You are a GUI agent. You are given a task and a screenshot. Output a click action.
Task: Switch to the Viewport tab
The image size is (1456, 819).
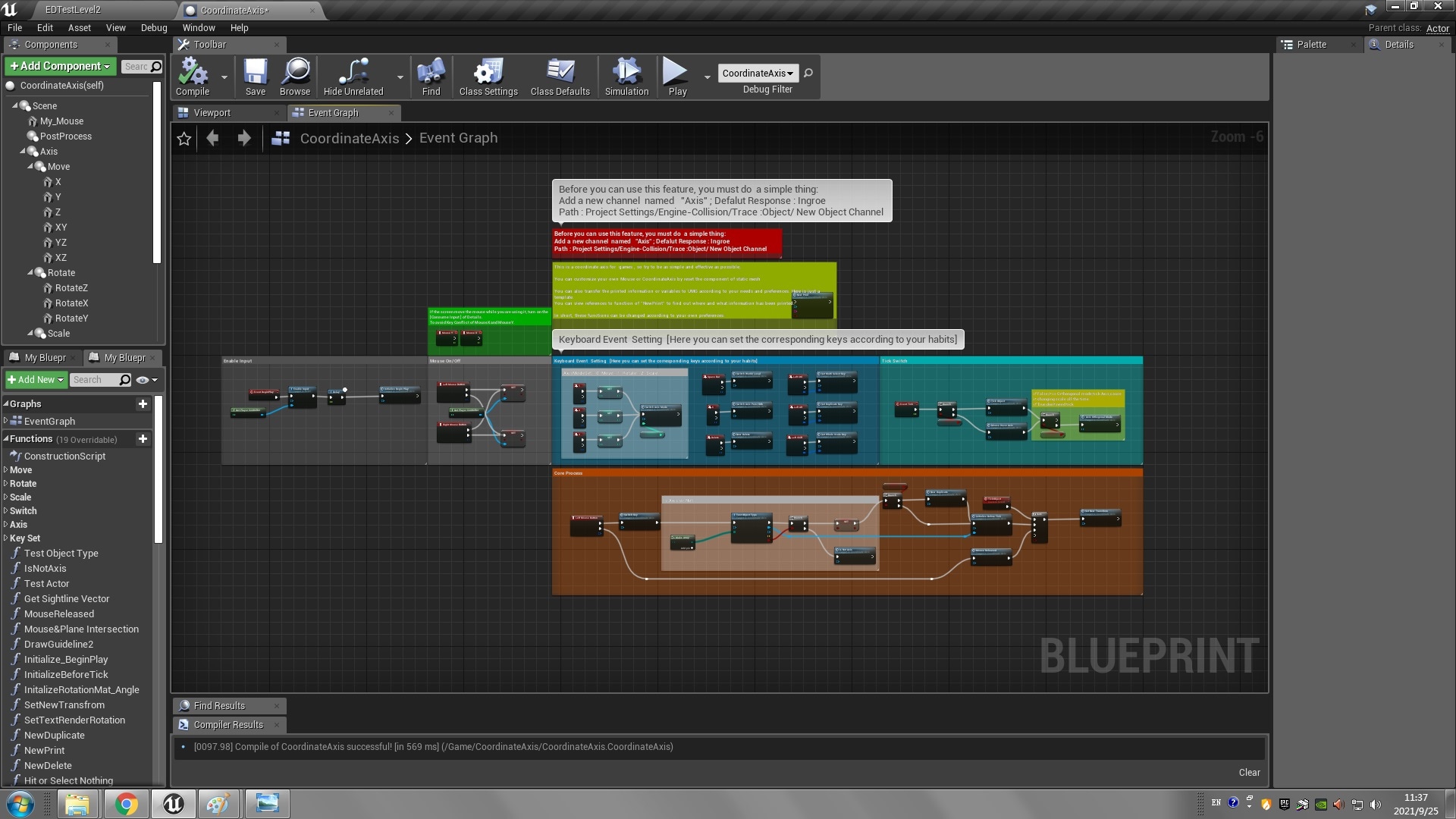click(x=215, y=112)
